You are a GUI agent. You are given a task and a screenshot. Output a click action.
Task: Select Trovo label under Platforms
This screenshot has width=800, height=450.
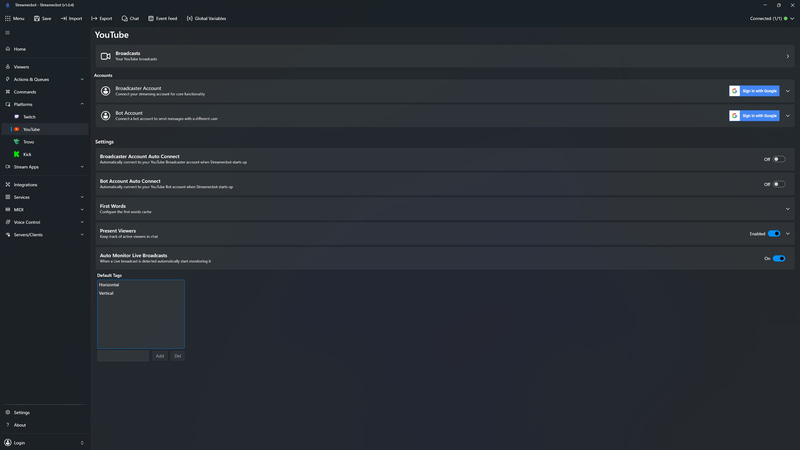click(x=29, y=142)
